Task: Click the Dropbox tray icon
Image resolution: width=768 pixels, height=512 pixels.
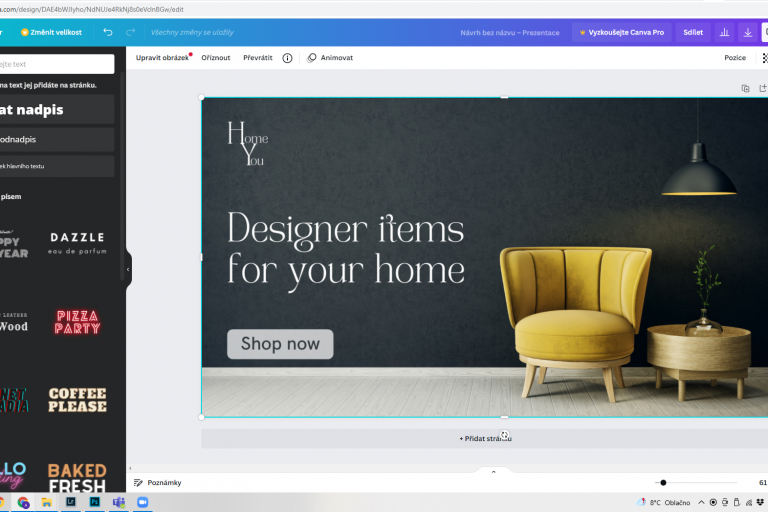Action: 760,502
